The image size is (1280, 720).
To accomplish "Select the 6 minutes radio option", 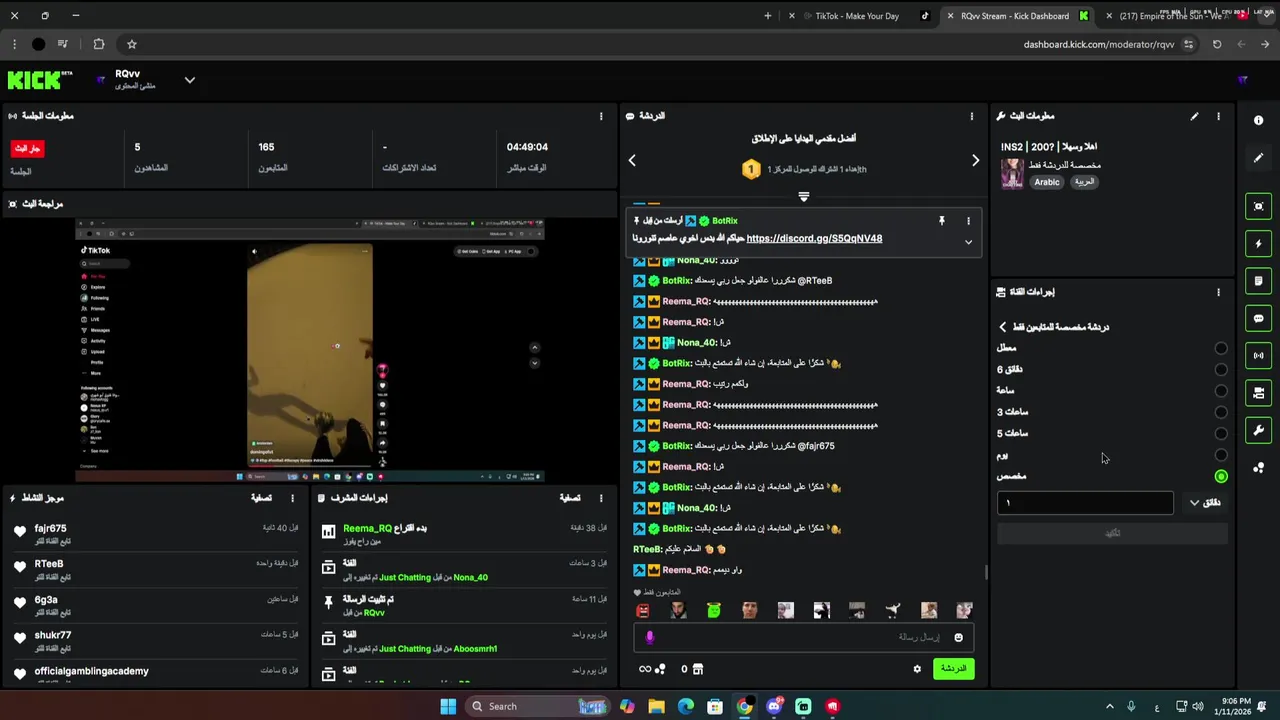I will click(x=1221, y=369).
